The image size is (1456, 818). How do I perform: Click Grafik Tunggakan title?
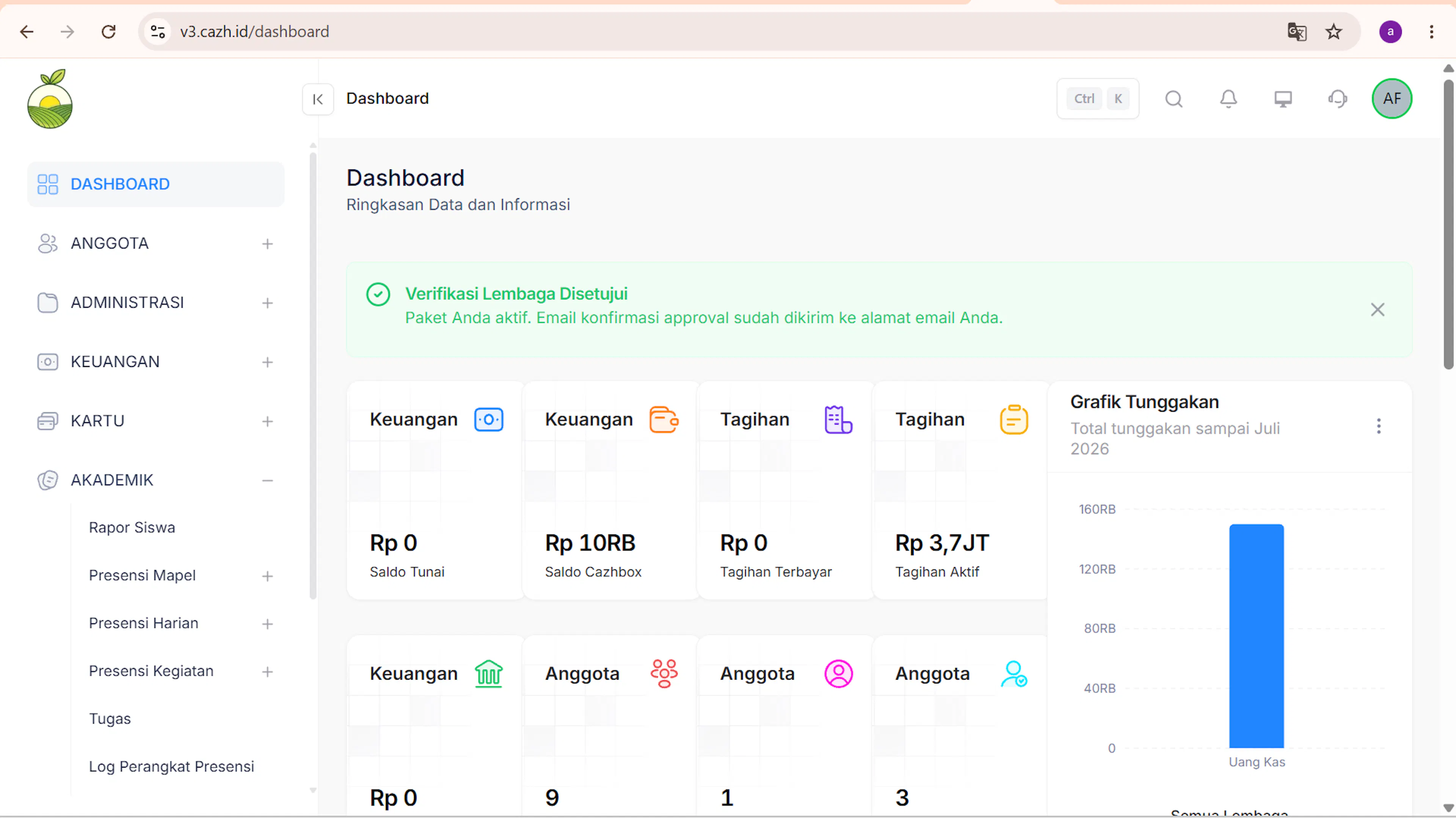(x=1144, y=402)
